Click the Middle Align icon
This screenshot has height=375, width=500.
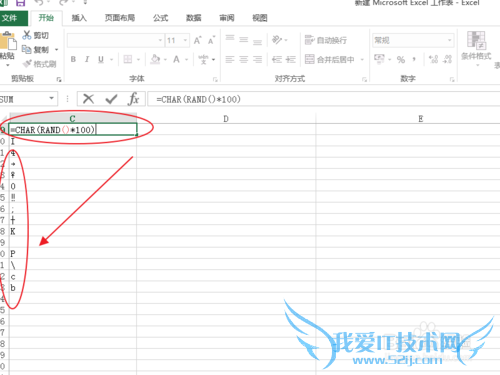244,40
